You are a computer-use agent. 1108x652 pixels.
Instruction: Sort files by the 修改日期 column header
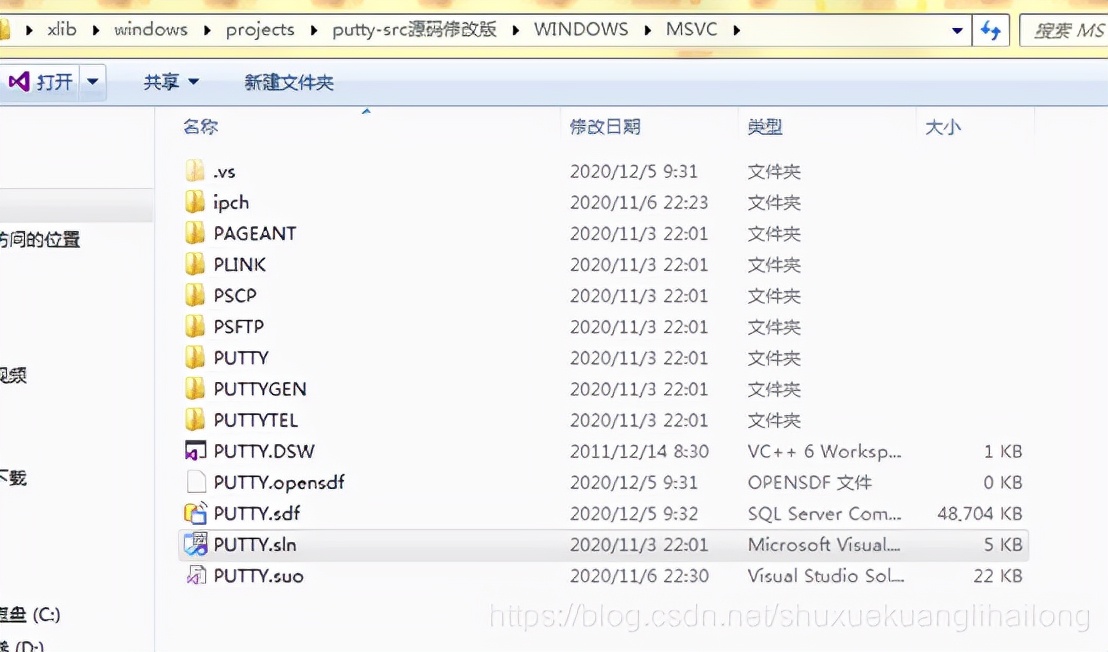pos(602,127)
